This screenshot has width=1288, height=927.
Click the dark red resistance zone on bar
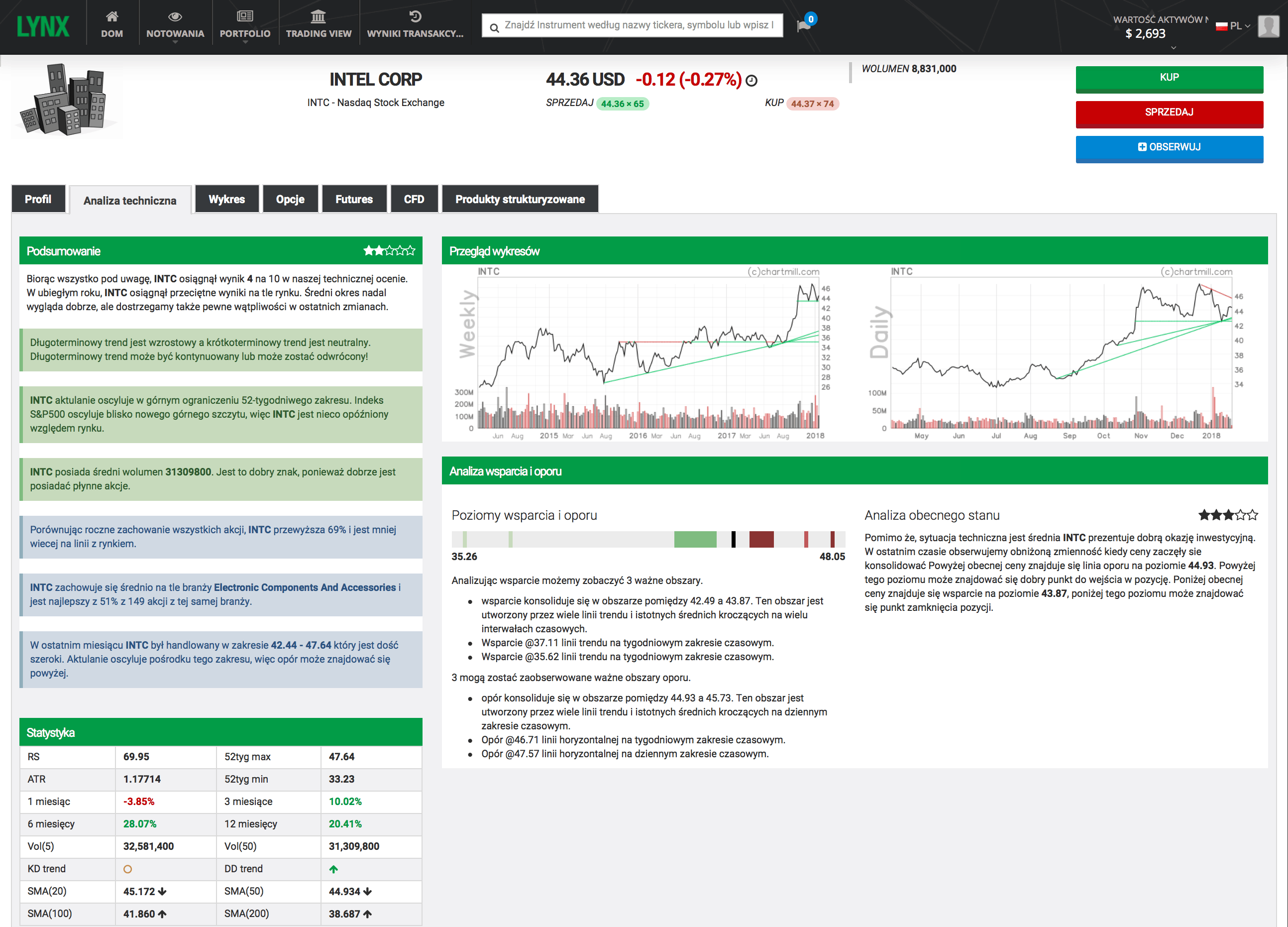pyautogui.click(x=761, y=539)
